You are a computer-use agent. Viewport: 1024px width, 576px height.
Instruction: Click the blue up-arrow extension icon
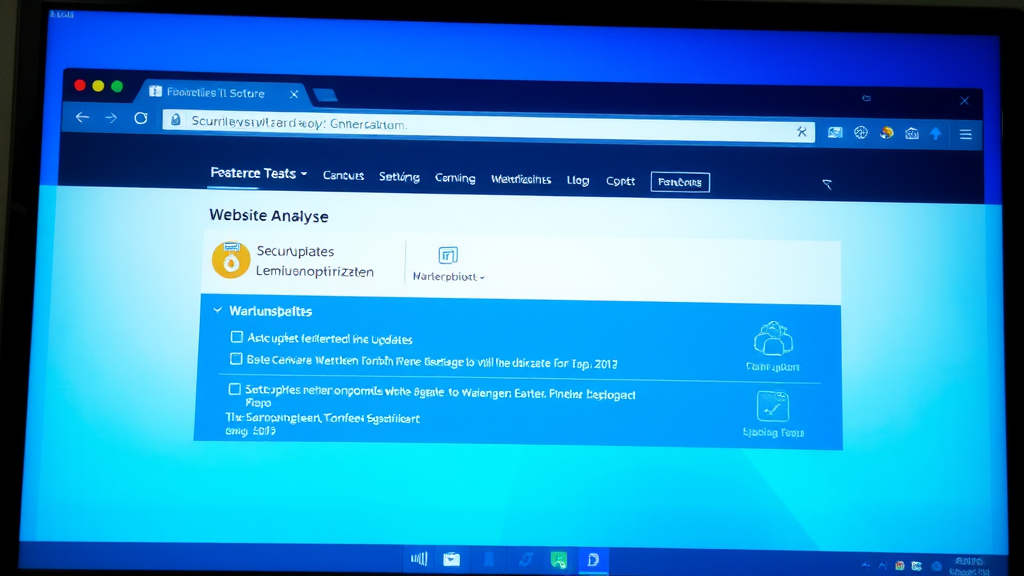click(x=936, y=133)
